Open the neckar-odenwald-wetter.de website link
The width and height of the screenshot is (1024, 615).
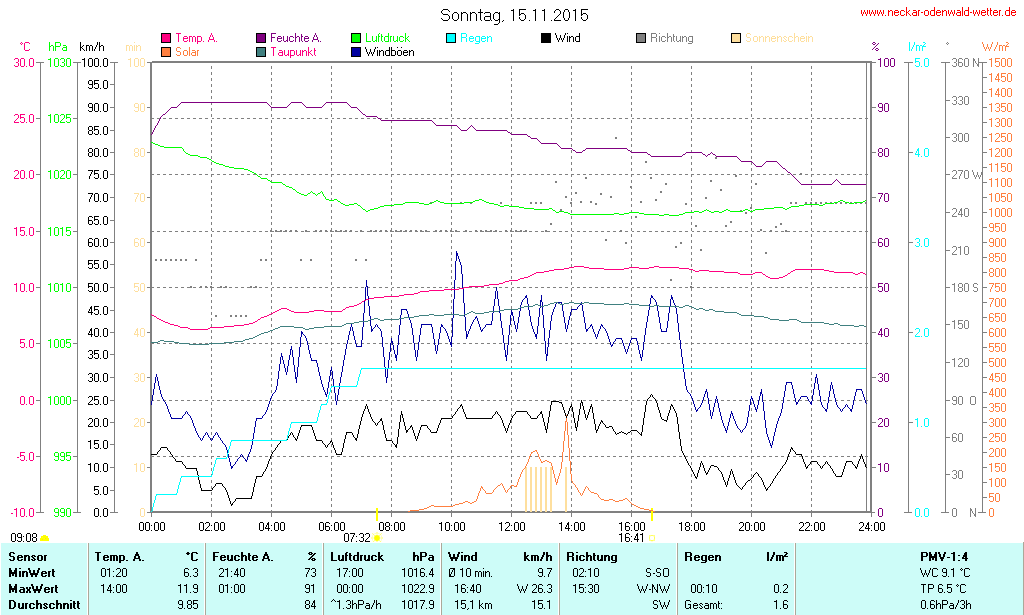coord(937,13)
